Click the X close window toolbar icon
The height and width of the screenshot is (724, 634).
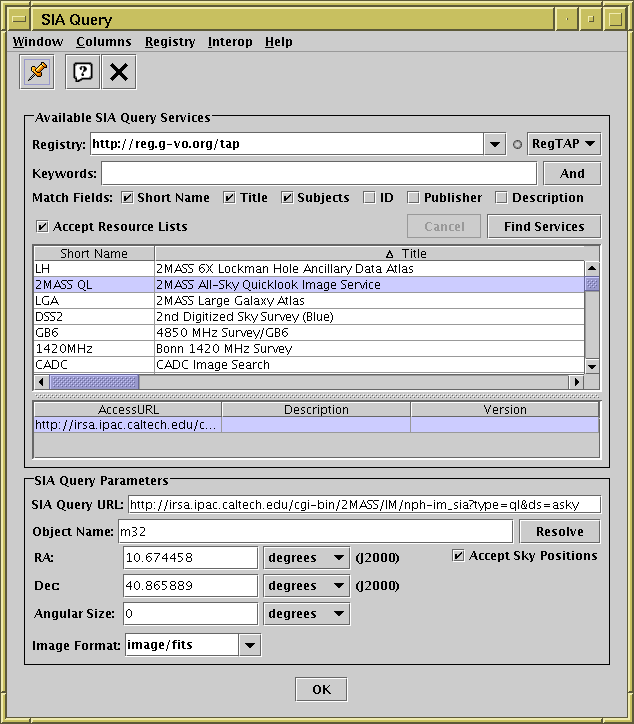coord(119,72)
